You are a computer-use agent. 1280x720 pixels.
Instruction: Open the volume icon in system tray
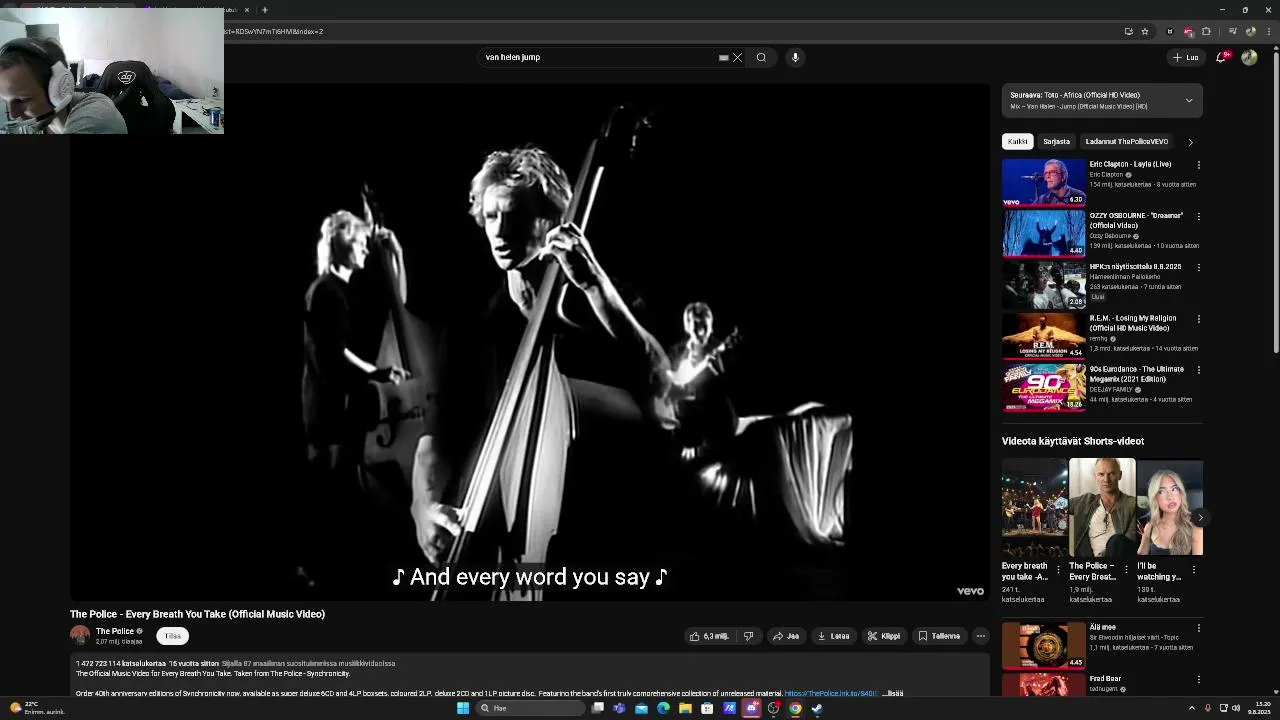point(1236,708)
